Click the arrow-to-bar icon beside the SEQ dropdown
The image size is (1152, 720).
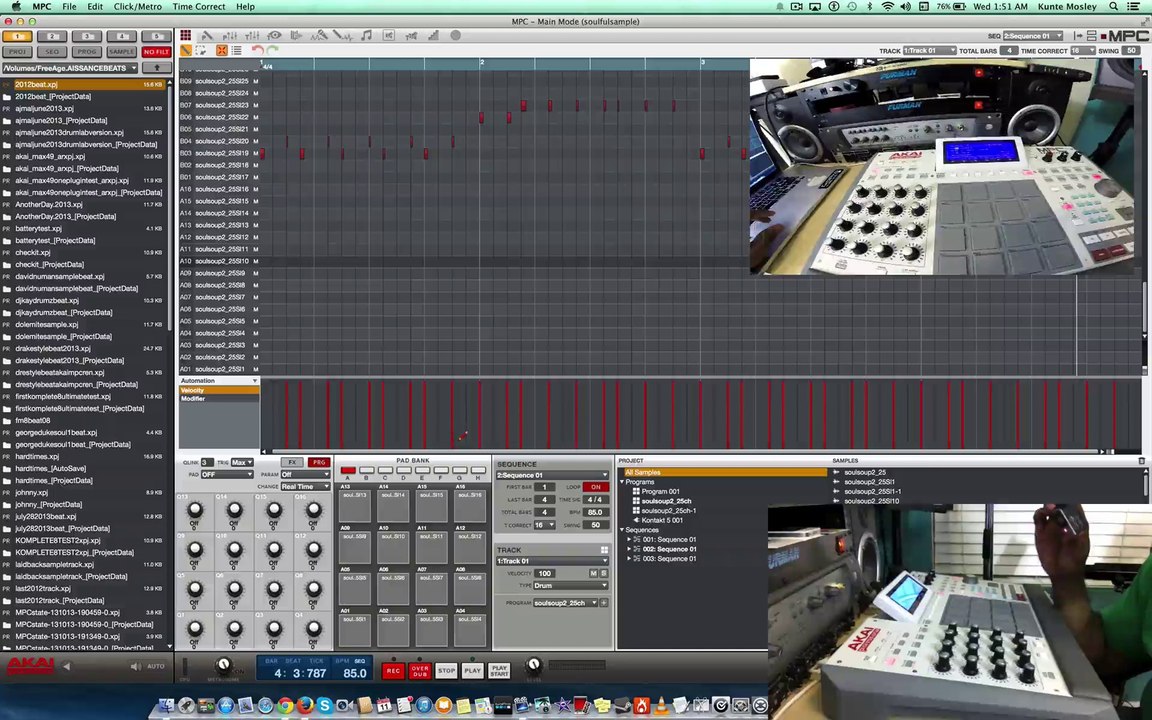tap(1078, 36)
